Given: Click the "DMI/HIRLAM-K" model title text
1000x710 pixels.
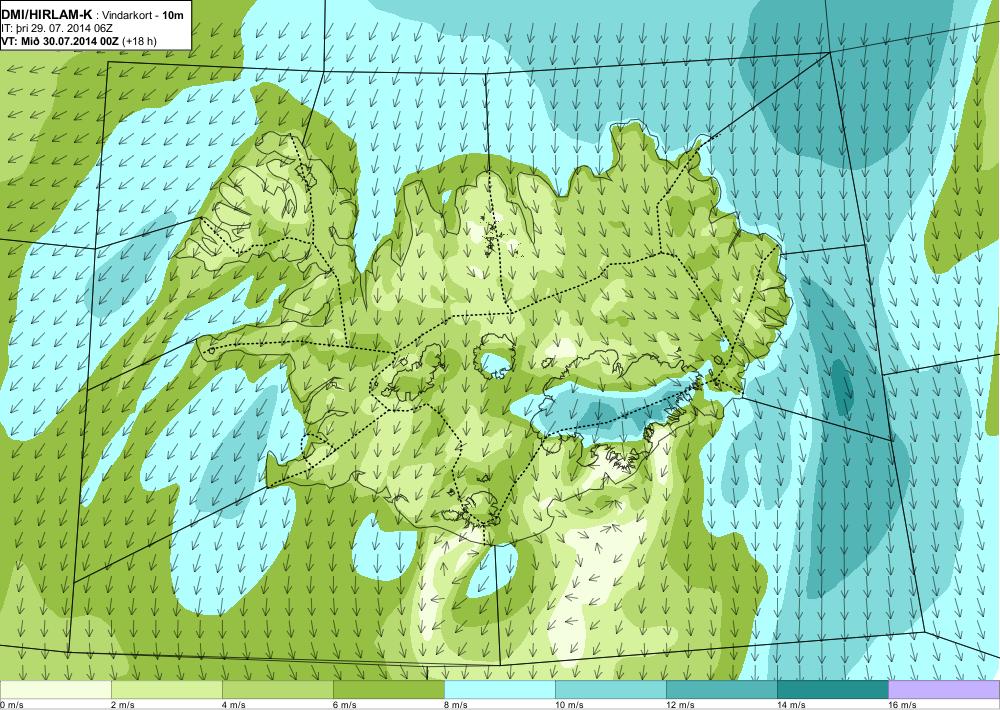Looking at the screenshot, I should 47,15.
